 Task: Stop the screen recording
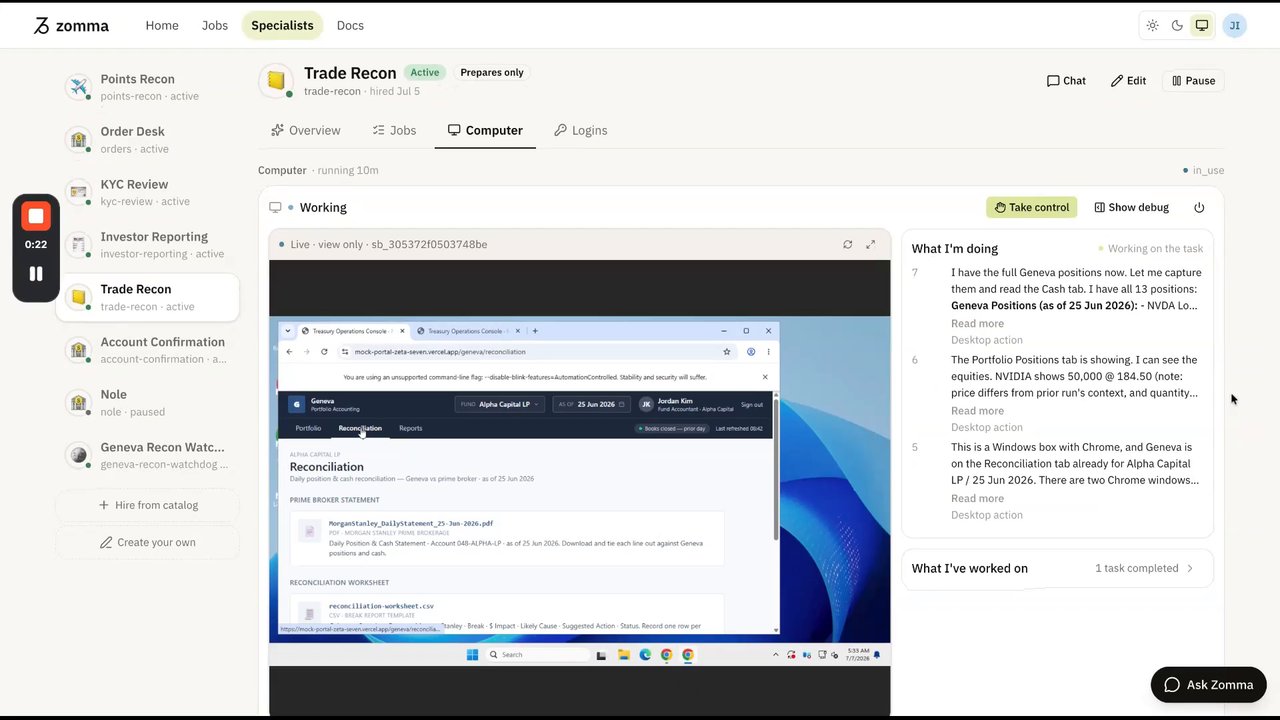click(36, 216)
